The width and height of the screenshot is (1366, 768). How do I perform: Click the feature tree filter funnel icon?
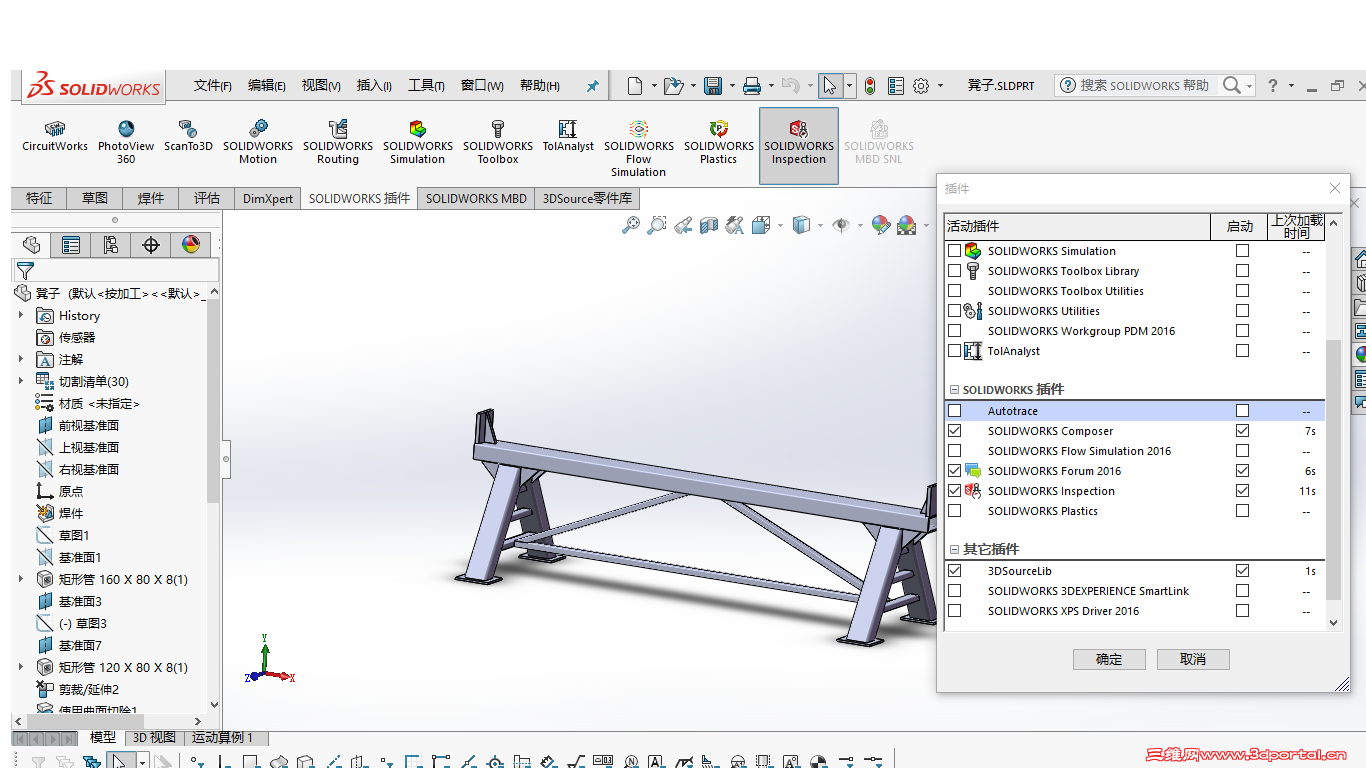point(25,270)
